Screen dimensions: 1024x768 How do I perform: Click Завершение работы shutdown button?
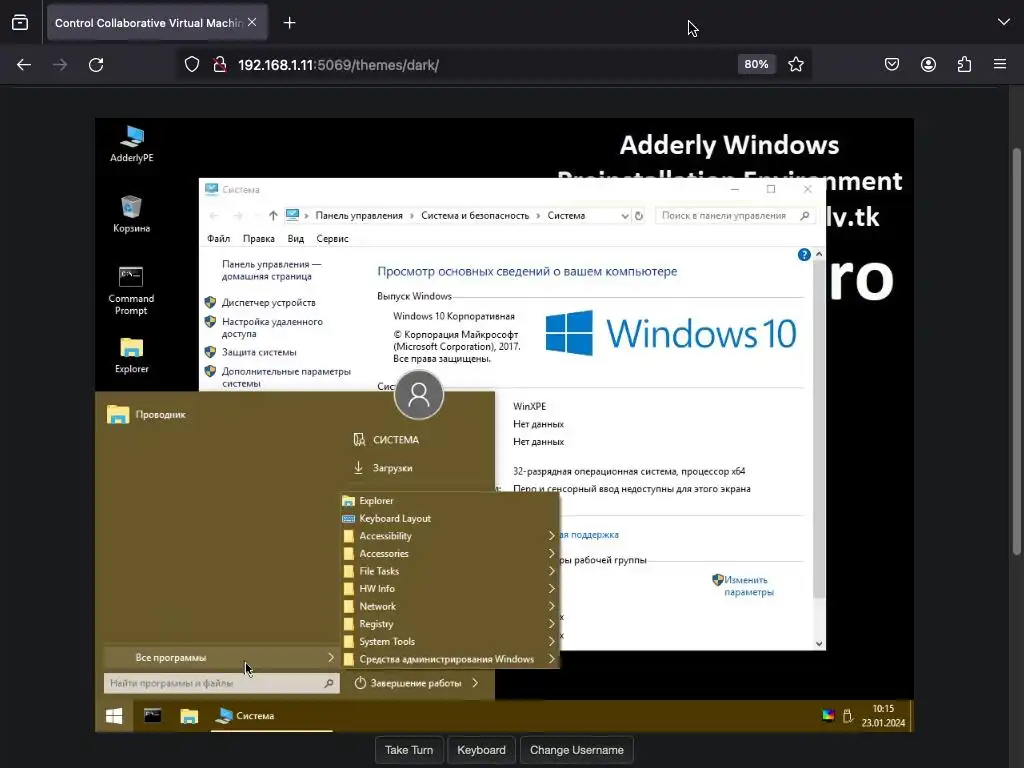409,683
